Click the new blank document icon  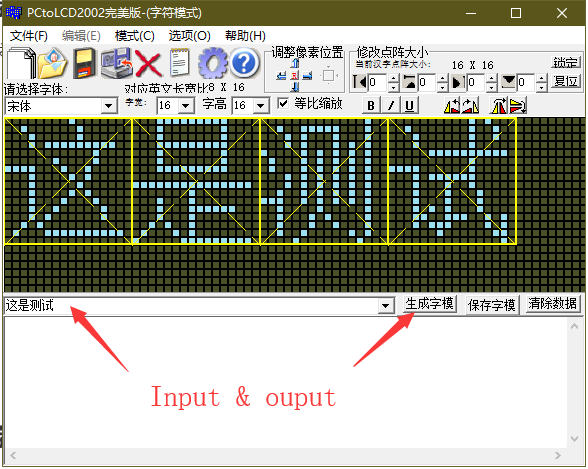tap(21, 63)
